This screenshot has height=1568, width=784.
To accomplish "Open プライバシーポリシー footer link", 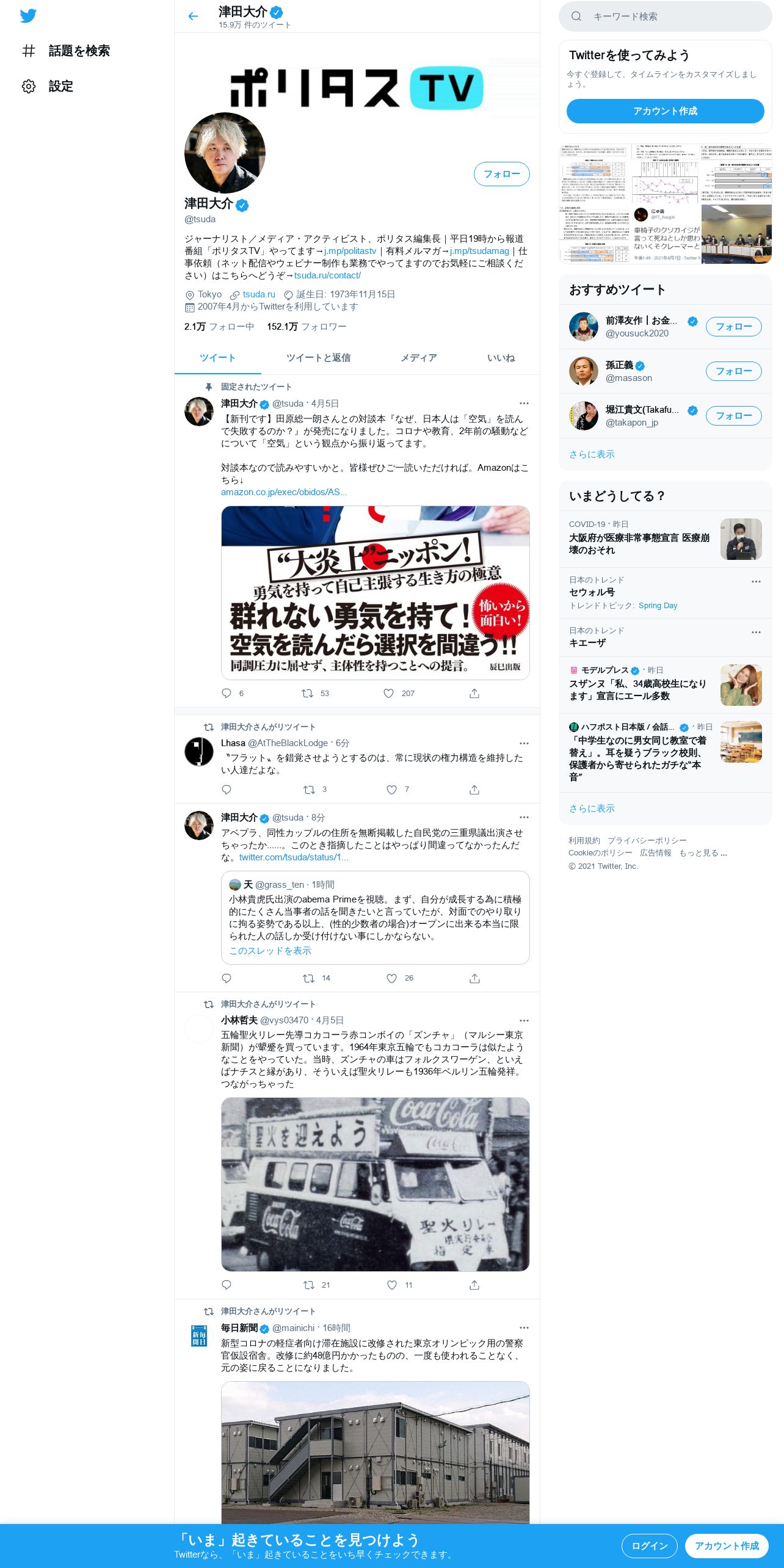I will [x=647, y=841].
